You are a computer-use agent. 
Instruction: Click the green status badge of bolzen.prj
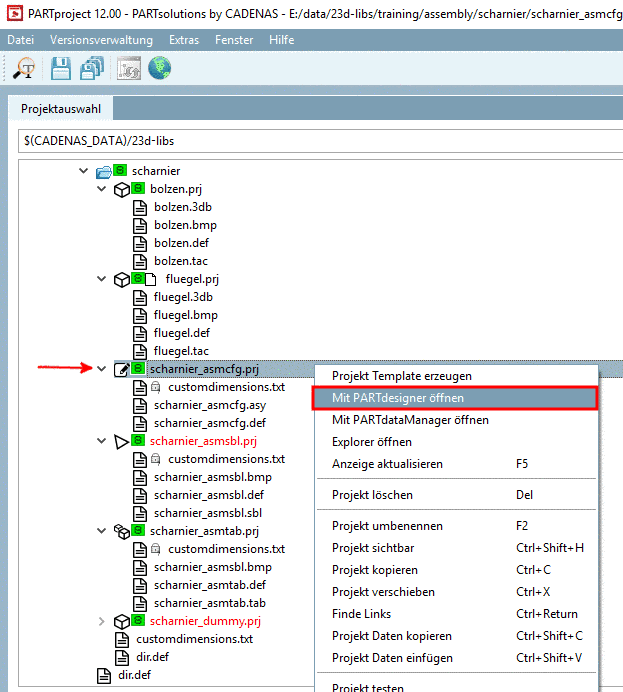pos(138,188)
